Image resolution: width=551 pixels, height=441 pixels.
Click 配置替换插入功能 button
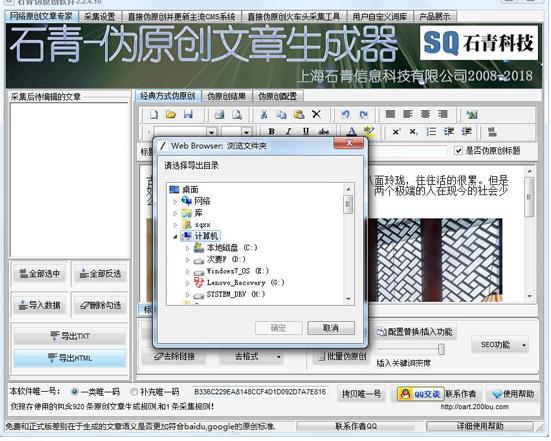pyautogui.click(x=415, y=332)
